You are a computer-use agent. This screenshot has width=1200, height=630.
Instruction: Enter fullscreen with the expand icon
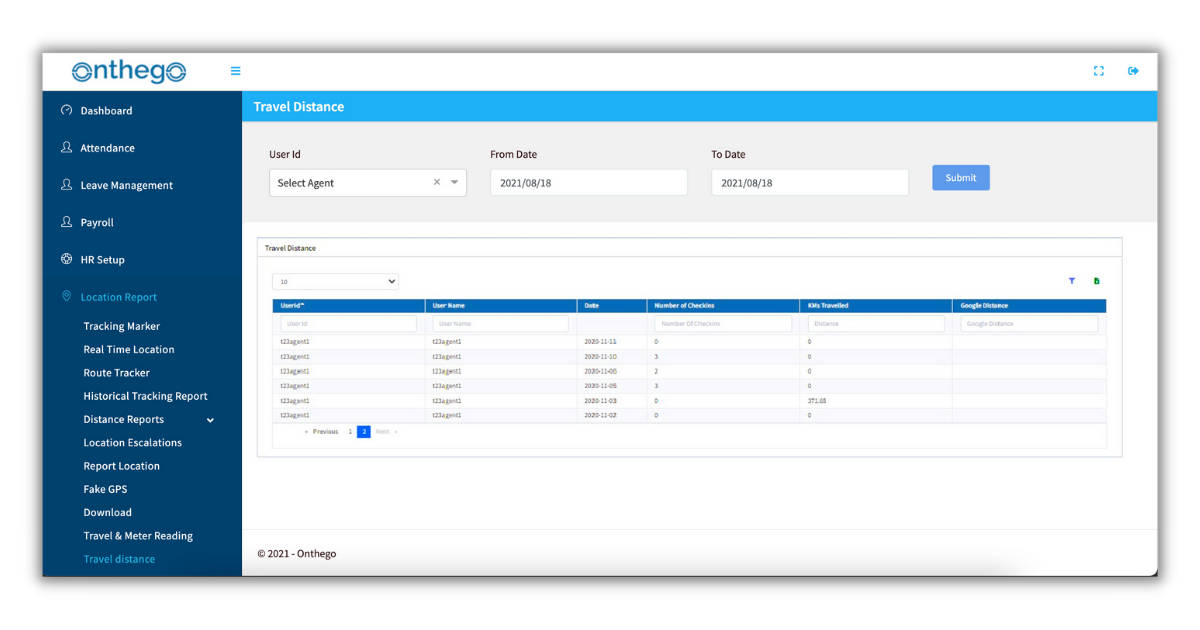point(1098,71)
